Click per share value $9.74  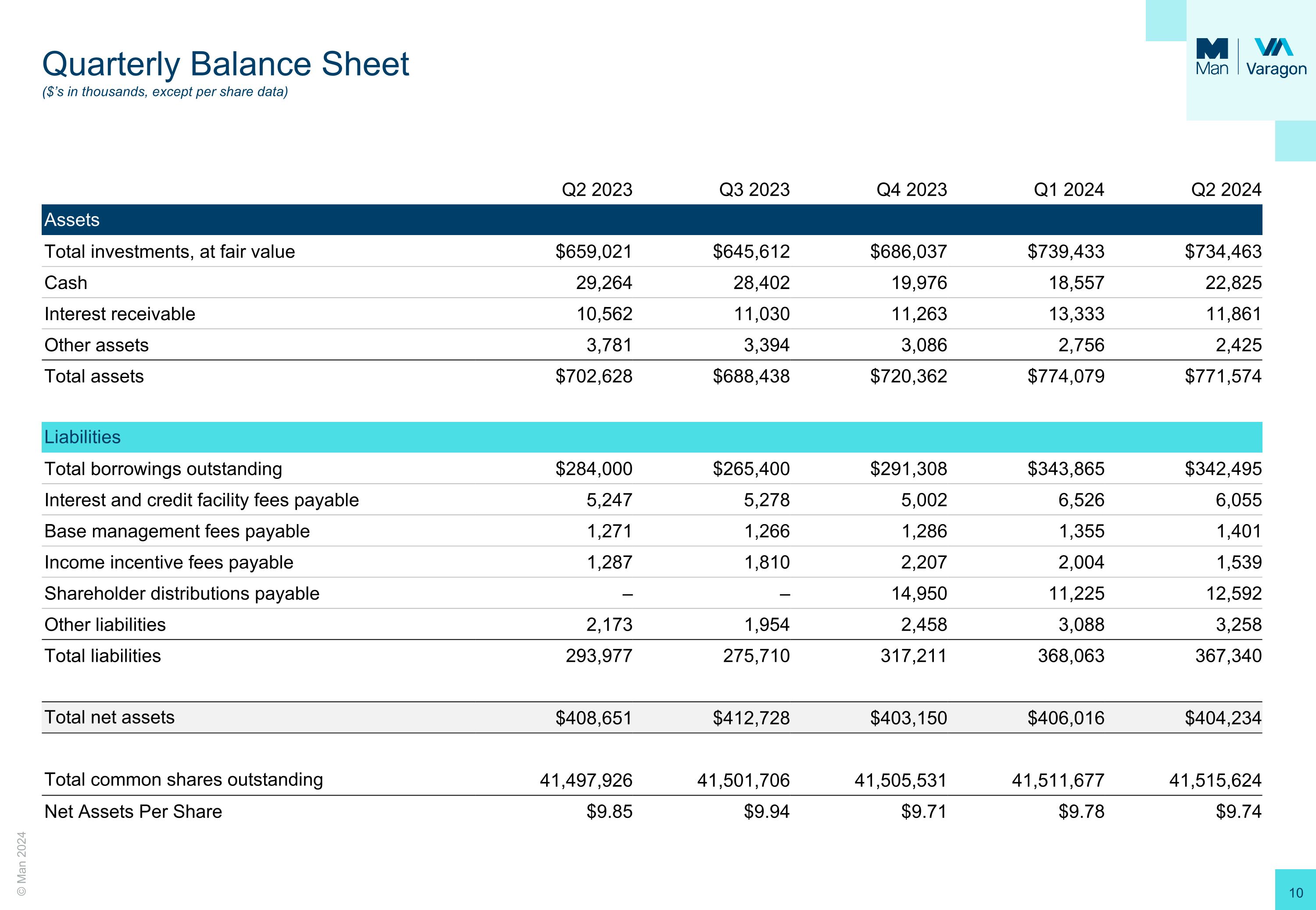(x=1239, y=811)
